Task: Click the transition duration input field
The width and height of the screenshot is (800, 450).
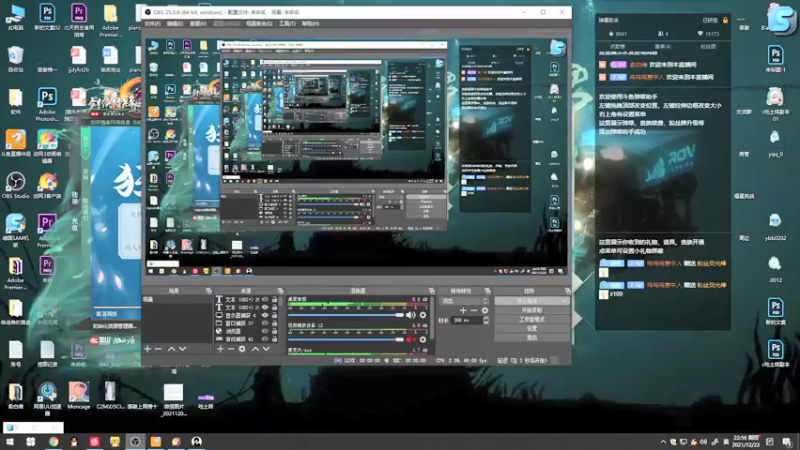Action: coord(467,320)
